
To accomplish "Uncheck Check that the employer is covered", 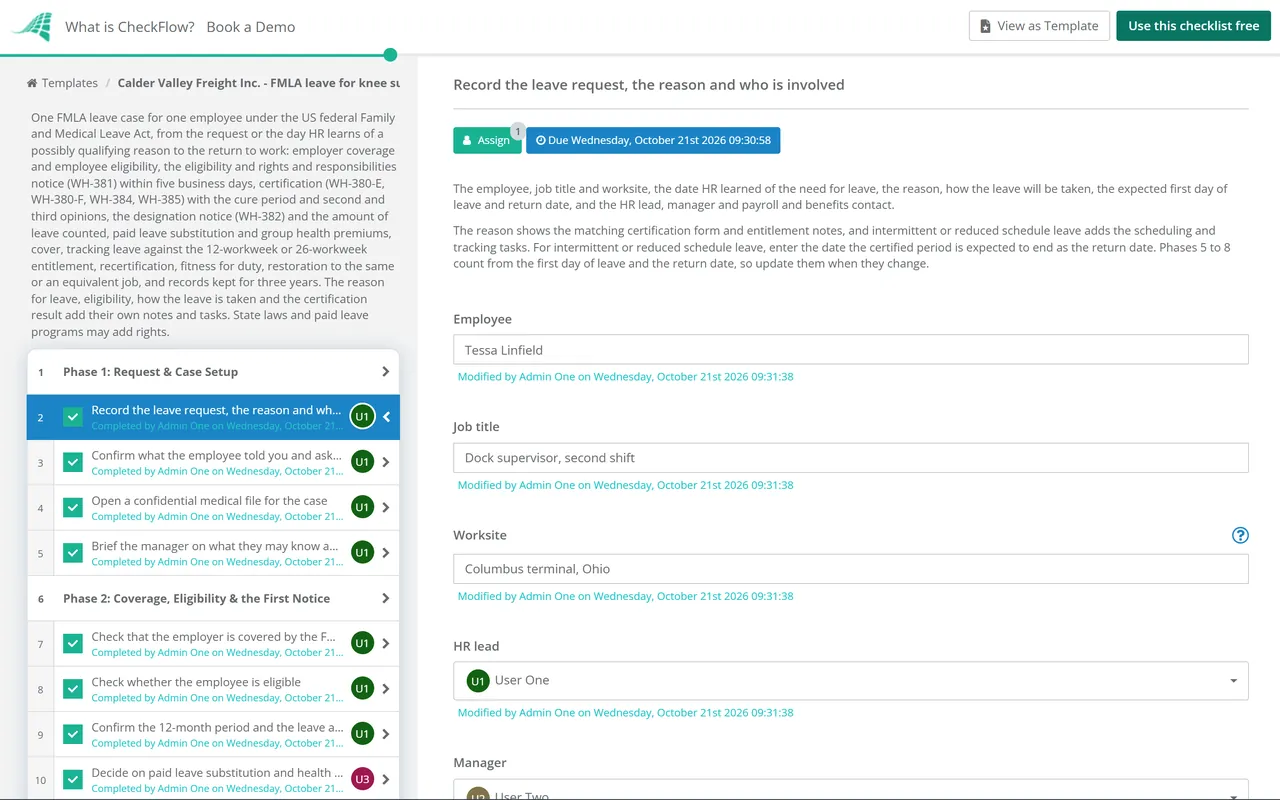I will [x=73, y=643].
